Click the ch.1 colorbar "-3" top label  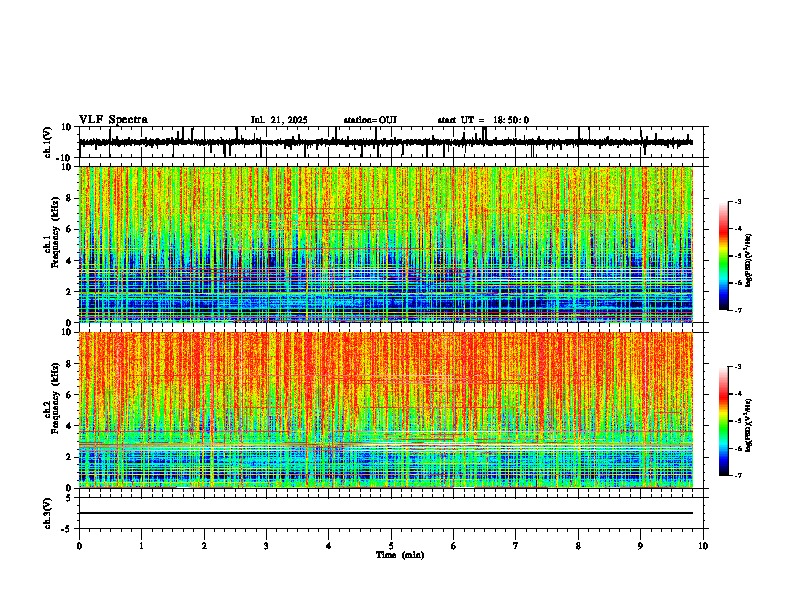click(x=737, y=201)
